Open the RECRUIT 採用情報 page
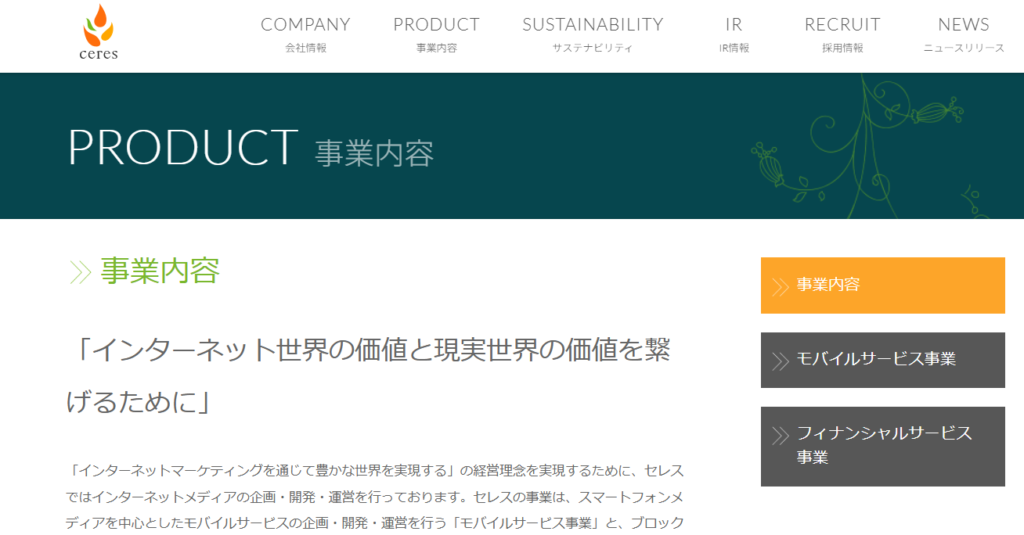 tap(842, 34)
